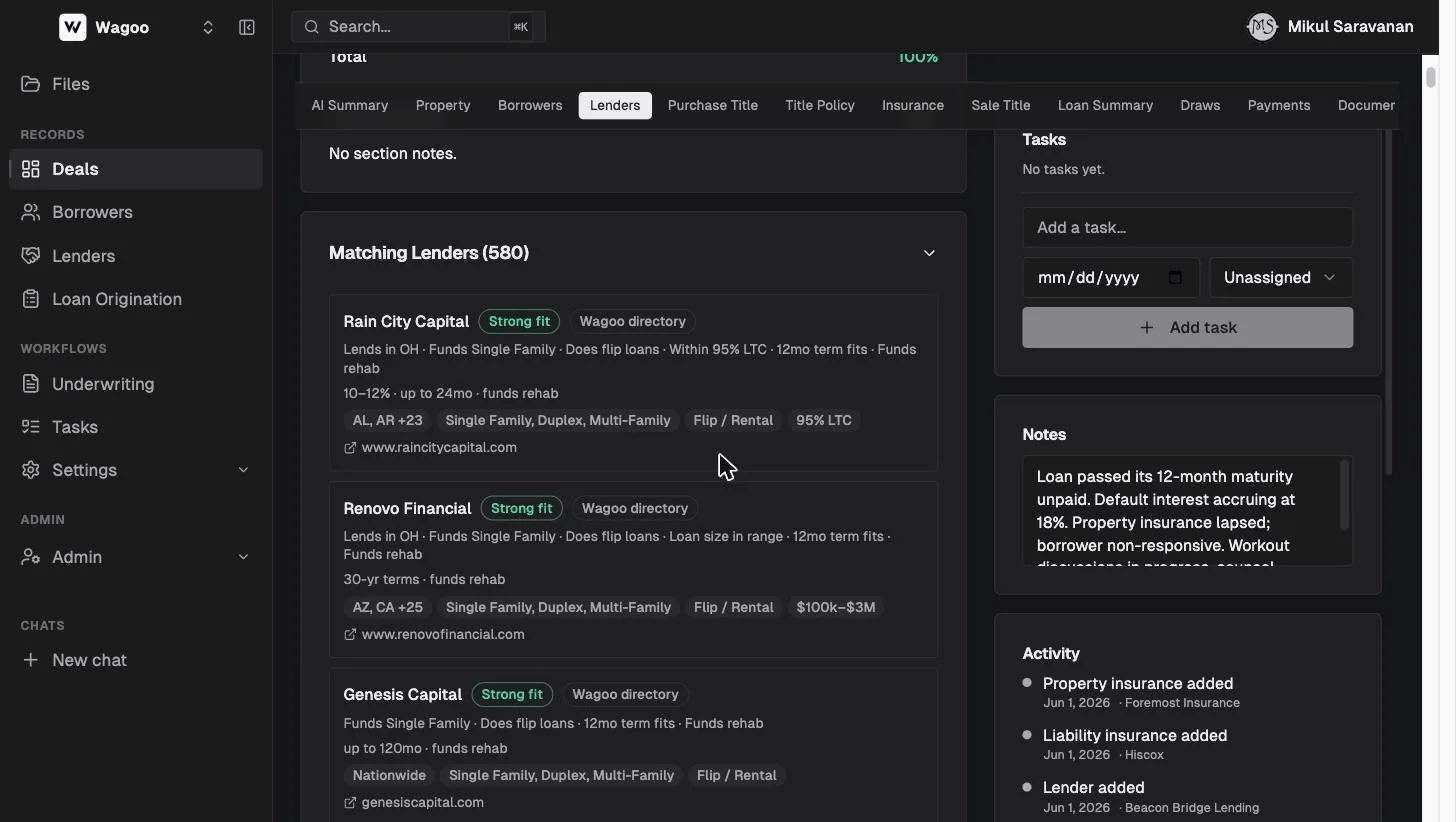
Task: Click the mm/dd/yyyy date field
Action: (1110, 278)
